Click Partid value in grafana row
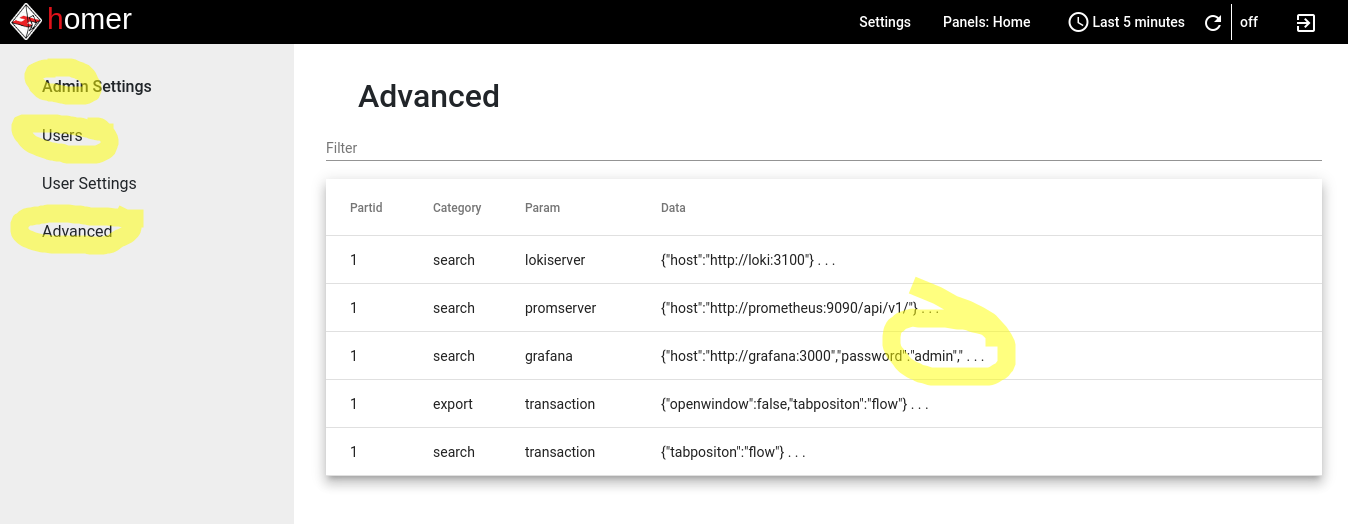Viewport: 1348px width, 524px height. pos(354,356)
